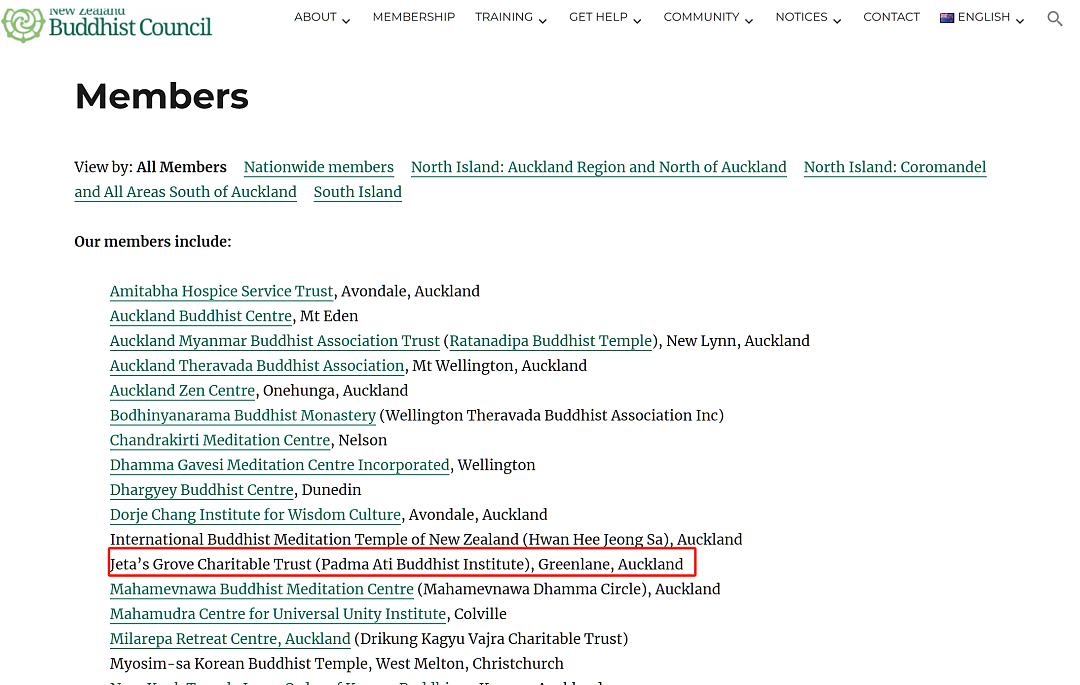Screen dimensions: 1080x685
Task: Open Dorje Chang Institute for Wisdom Culture link
Action: (x=255, y=514)
